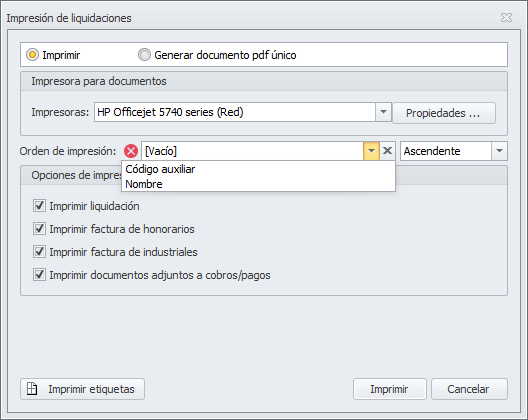Click the Cancelar button
The height and width of the screenshot is (420, 528).
tap(469, 389)
